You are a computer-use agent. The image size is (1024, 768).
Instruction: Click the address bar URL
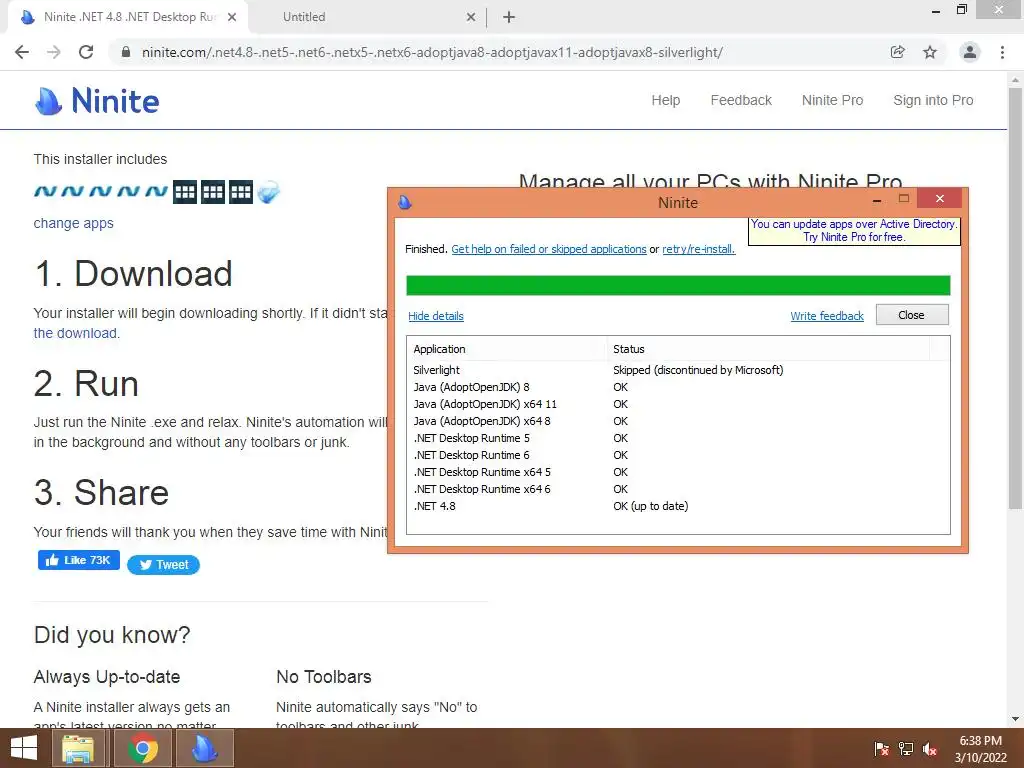click(x=432, y=52)
